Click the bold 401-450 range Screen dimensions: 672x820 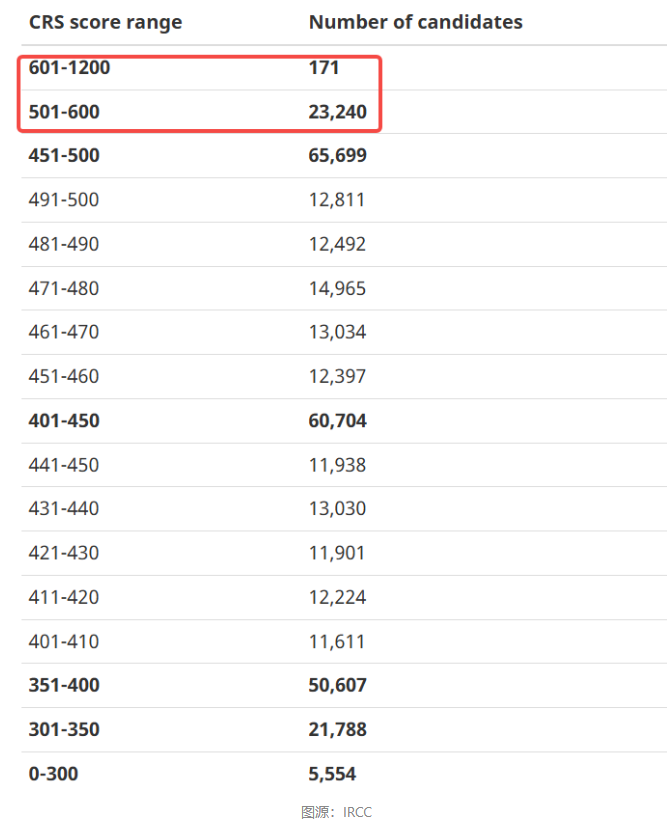coord(64,421)
